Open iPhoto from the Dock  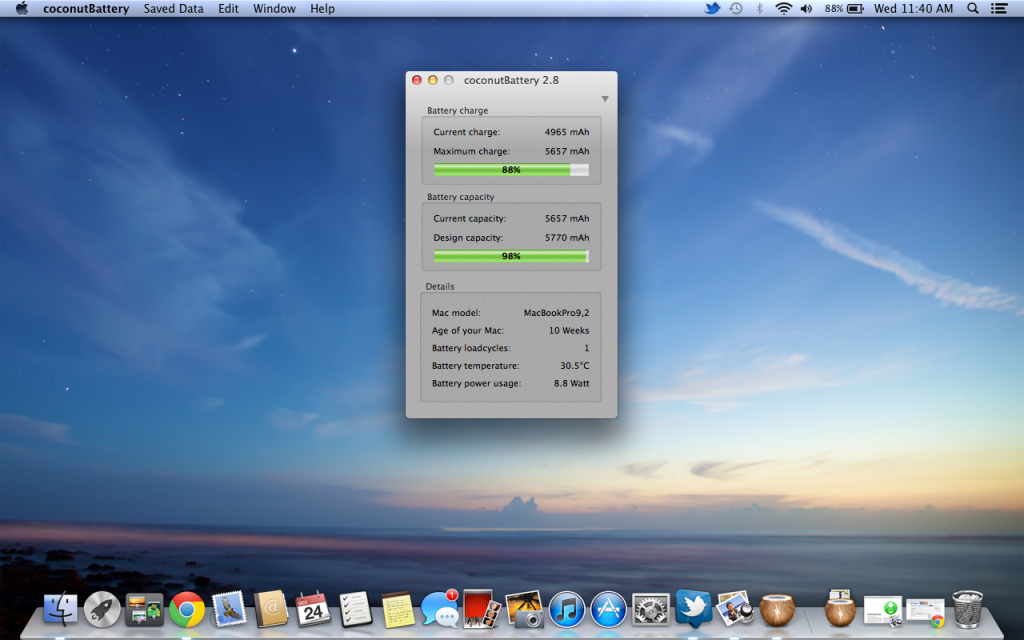tap(524, 609)
